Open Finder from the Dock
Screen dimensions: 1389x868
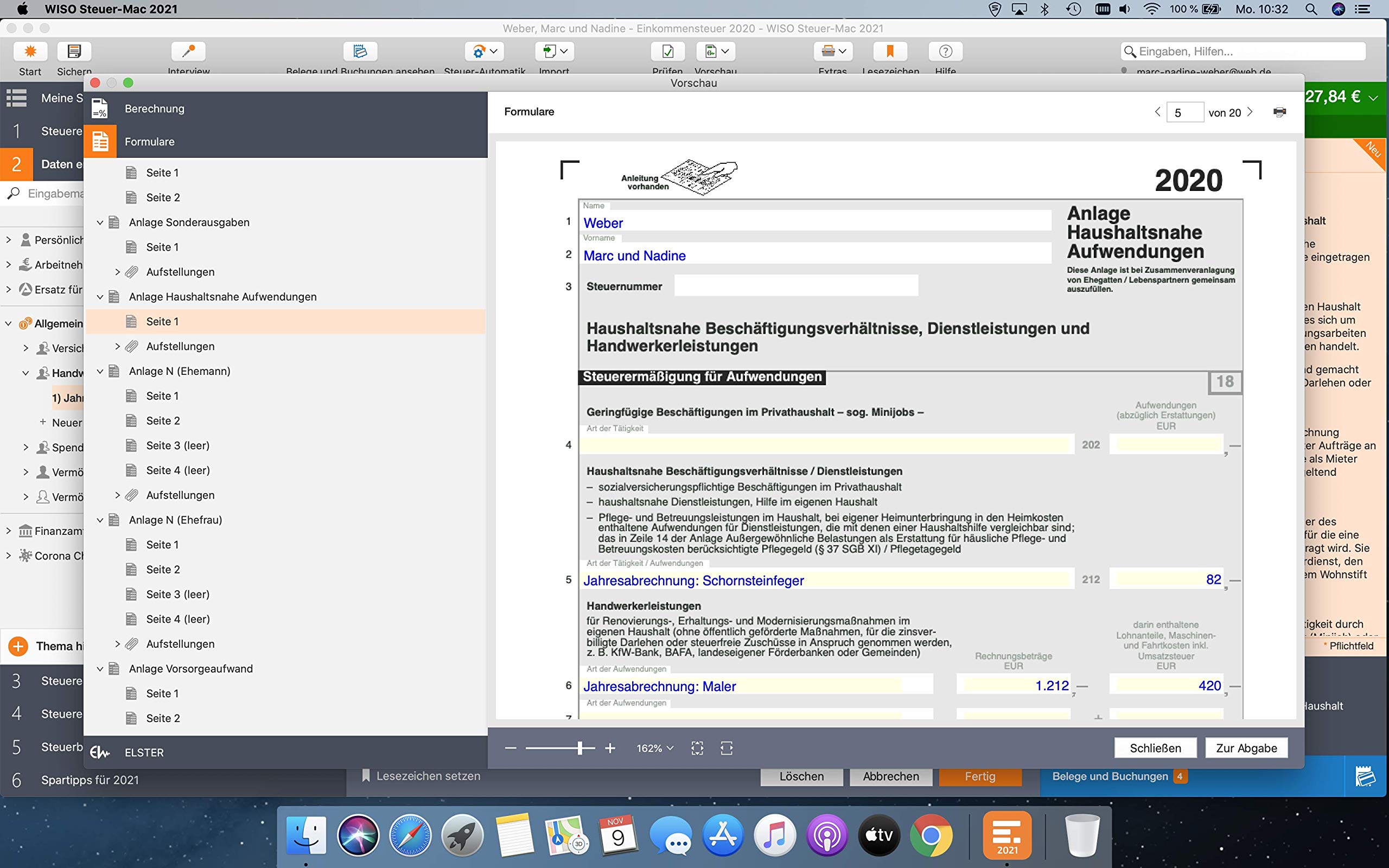306,835
